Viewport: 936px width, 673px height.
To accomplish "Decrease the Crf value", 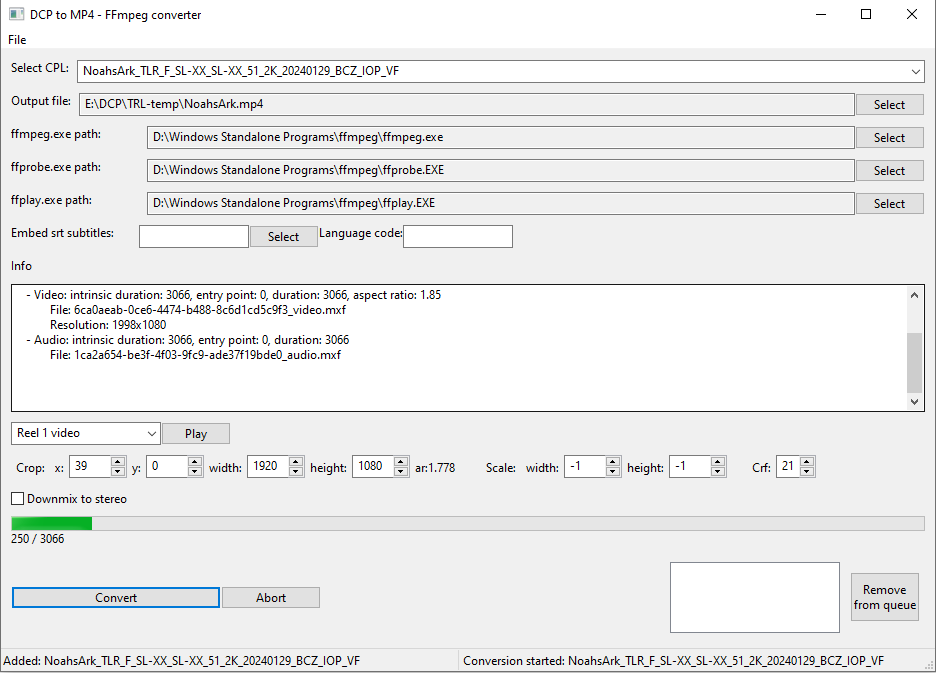I will pyautogui.click(x=807, y=471).
